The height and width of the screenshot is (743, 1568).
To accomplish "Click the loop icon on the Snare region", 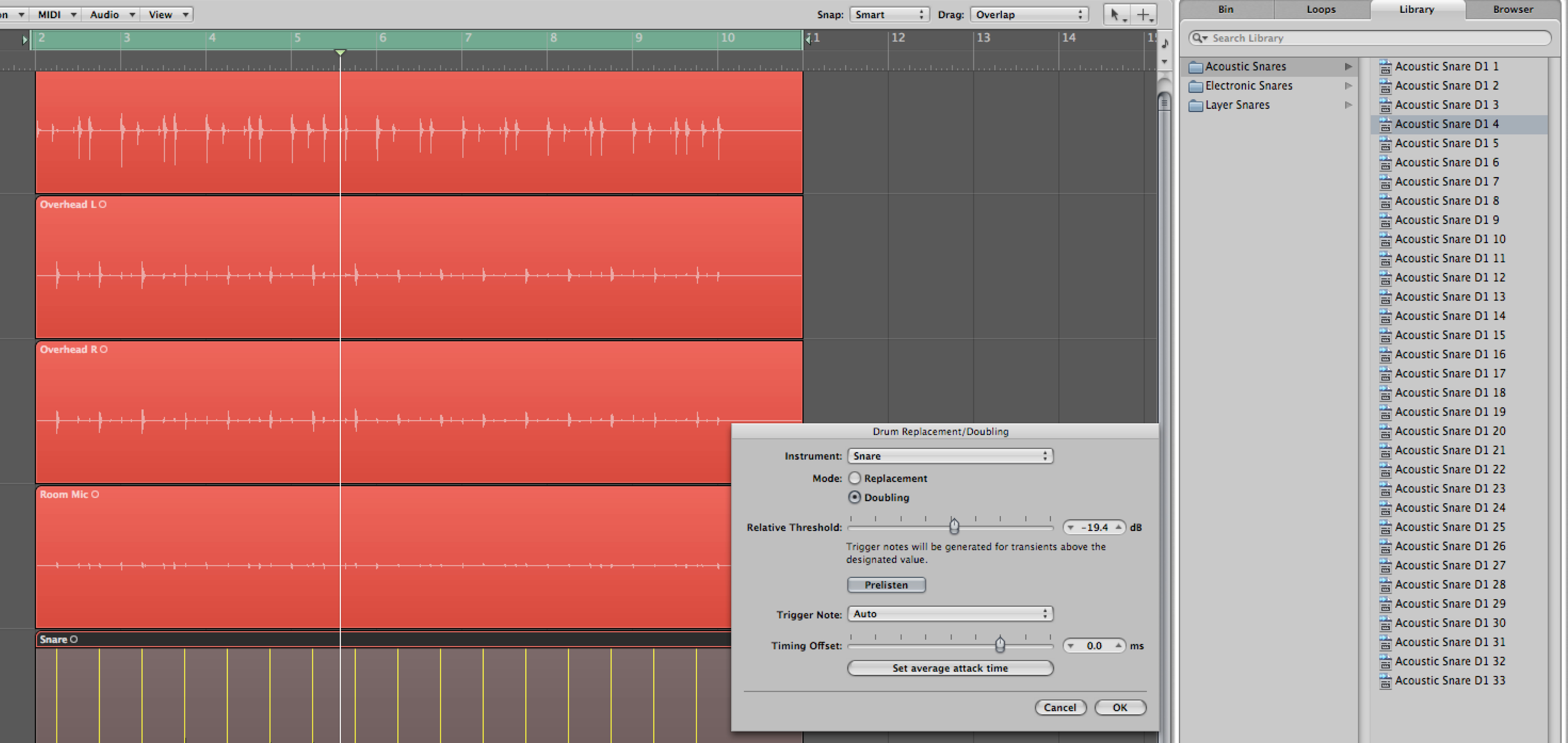I will [74, 639].
